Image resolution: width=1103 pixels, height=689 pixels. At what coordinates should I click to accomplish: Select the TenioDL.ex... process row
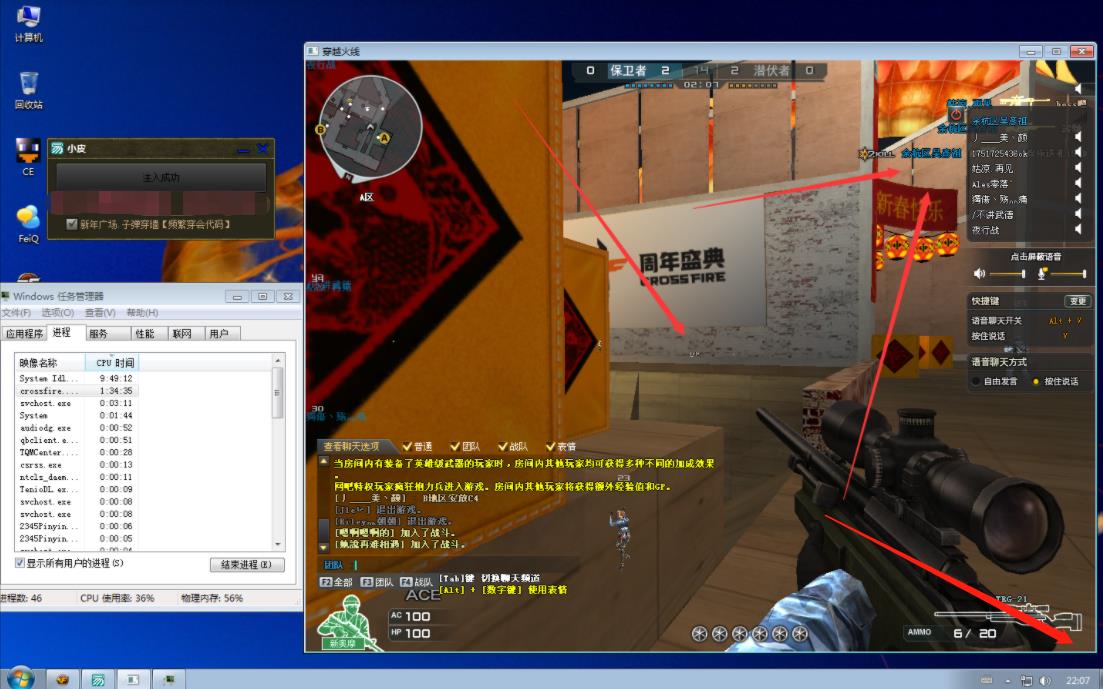[77, 489]
